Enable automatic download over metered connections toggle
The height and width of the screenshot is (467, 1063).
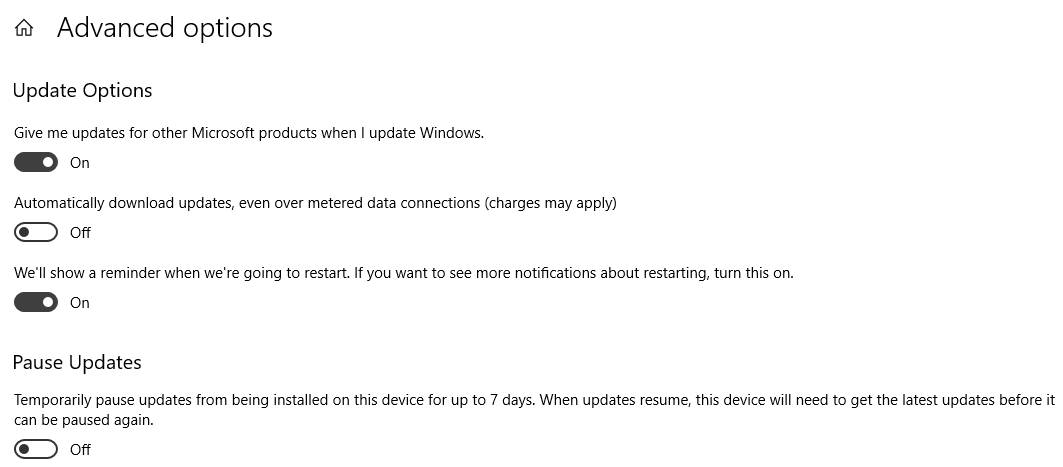[x=36, y=232]
